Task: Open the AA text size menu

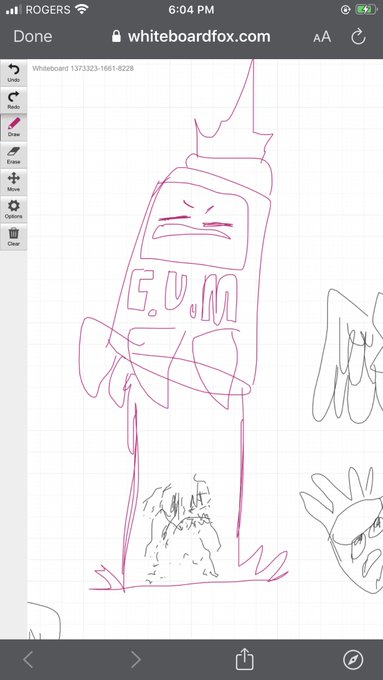Action: coord(322,37)
